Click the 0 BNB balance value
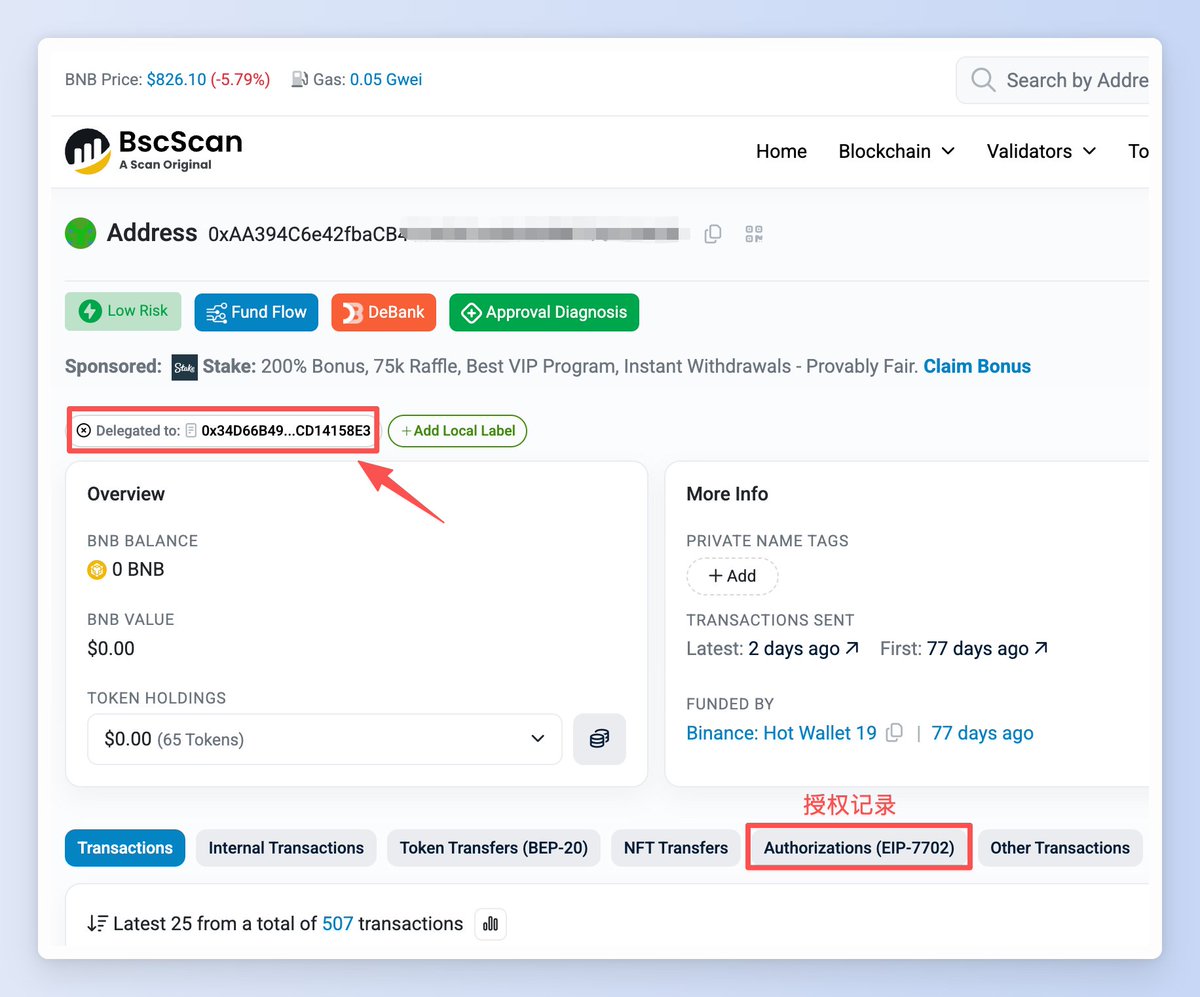The width and height of the screenshot is (1200, 997). tap(138, 570)
